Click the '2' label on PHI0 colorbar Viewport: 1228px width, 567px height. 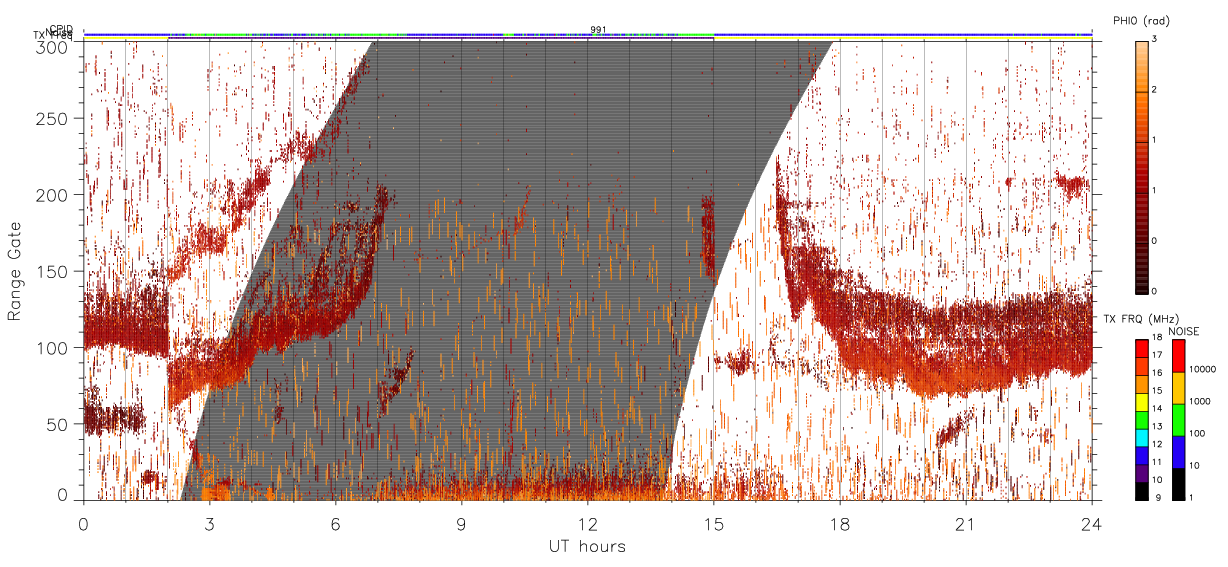1153,90
